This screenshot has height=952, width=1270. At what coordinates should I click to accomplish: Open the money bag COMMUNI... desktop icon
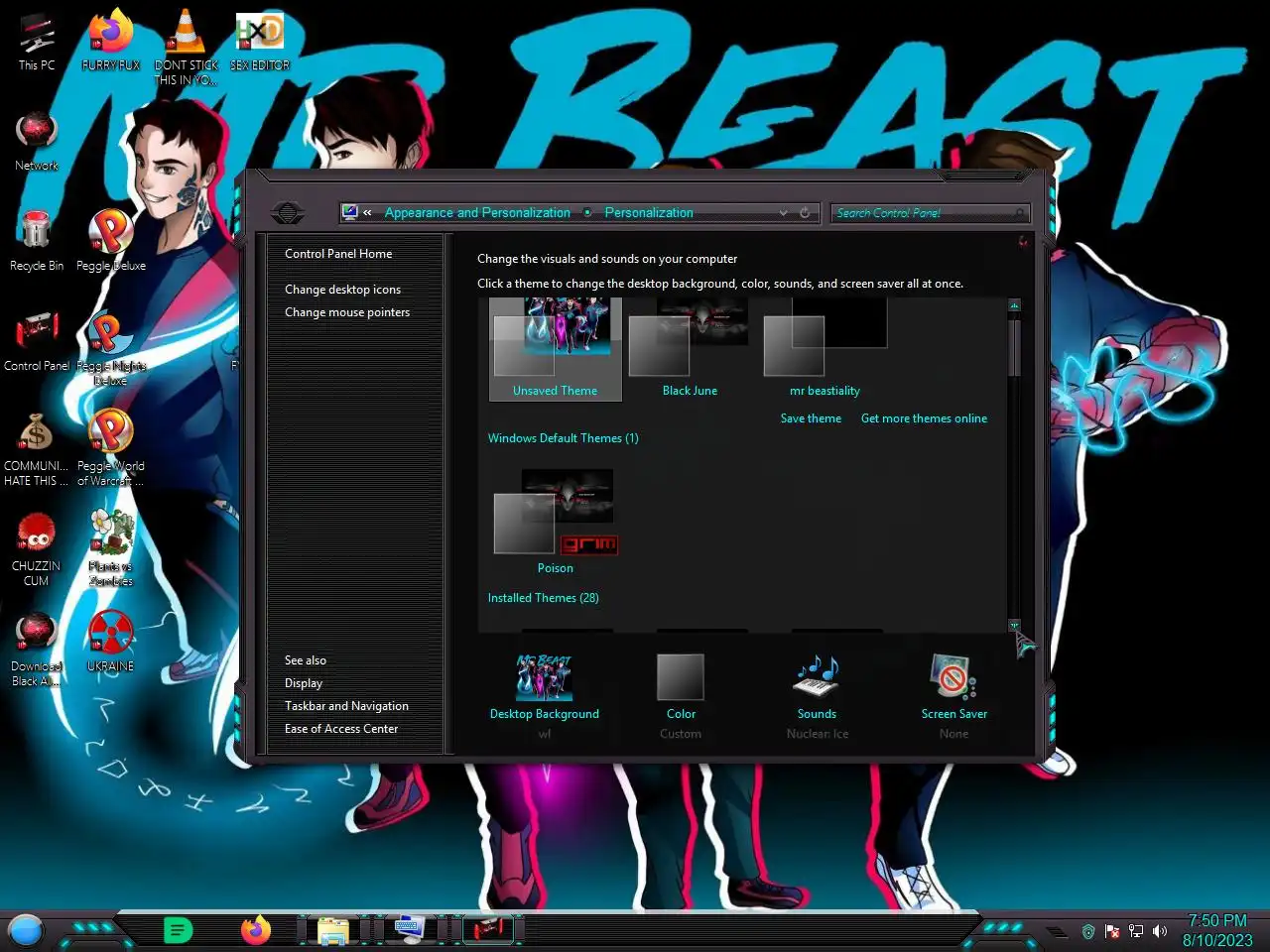coord(37,451)
